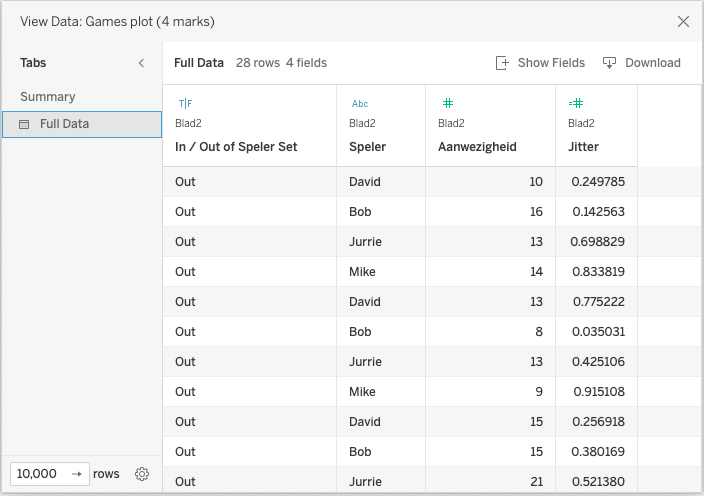The width and height of the screenshot is (704, 496).
Task: Click the Show Fields icon
Action: [x=502, y=63]
